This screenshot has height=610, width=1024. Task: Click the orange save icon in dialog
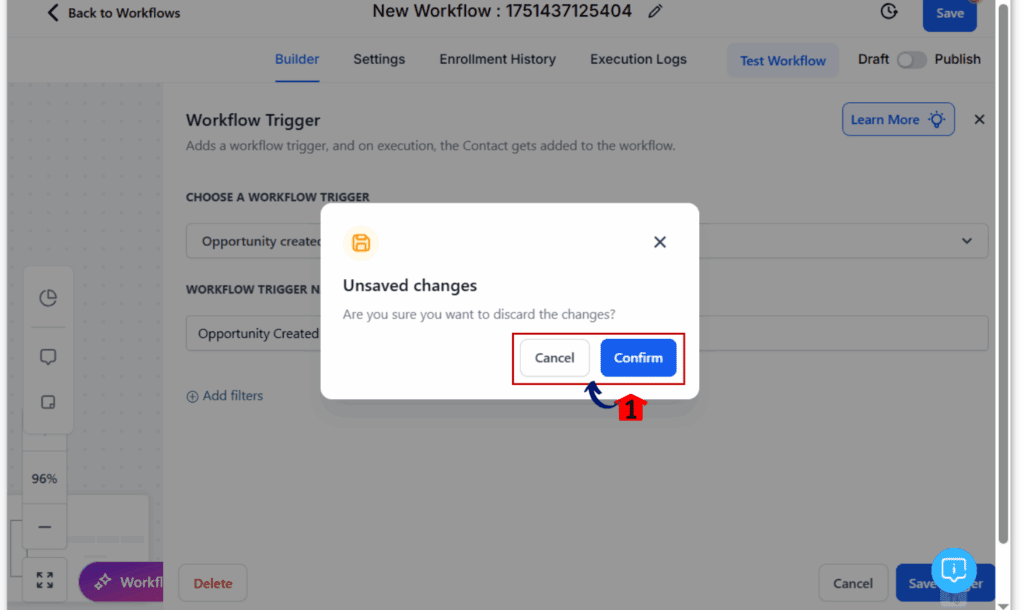click(360, 243)
